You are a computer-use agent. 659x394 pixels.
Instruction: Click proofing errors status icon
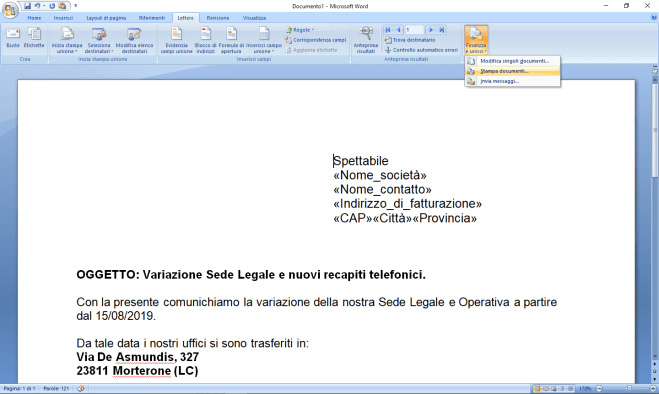click(81, 389)
